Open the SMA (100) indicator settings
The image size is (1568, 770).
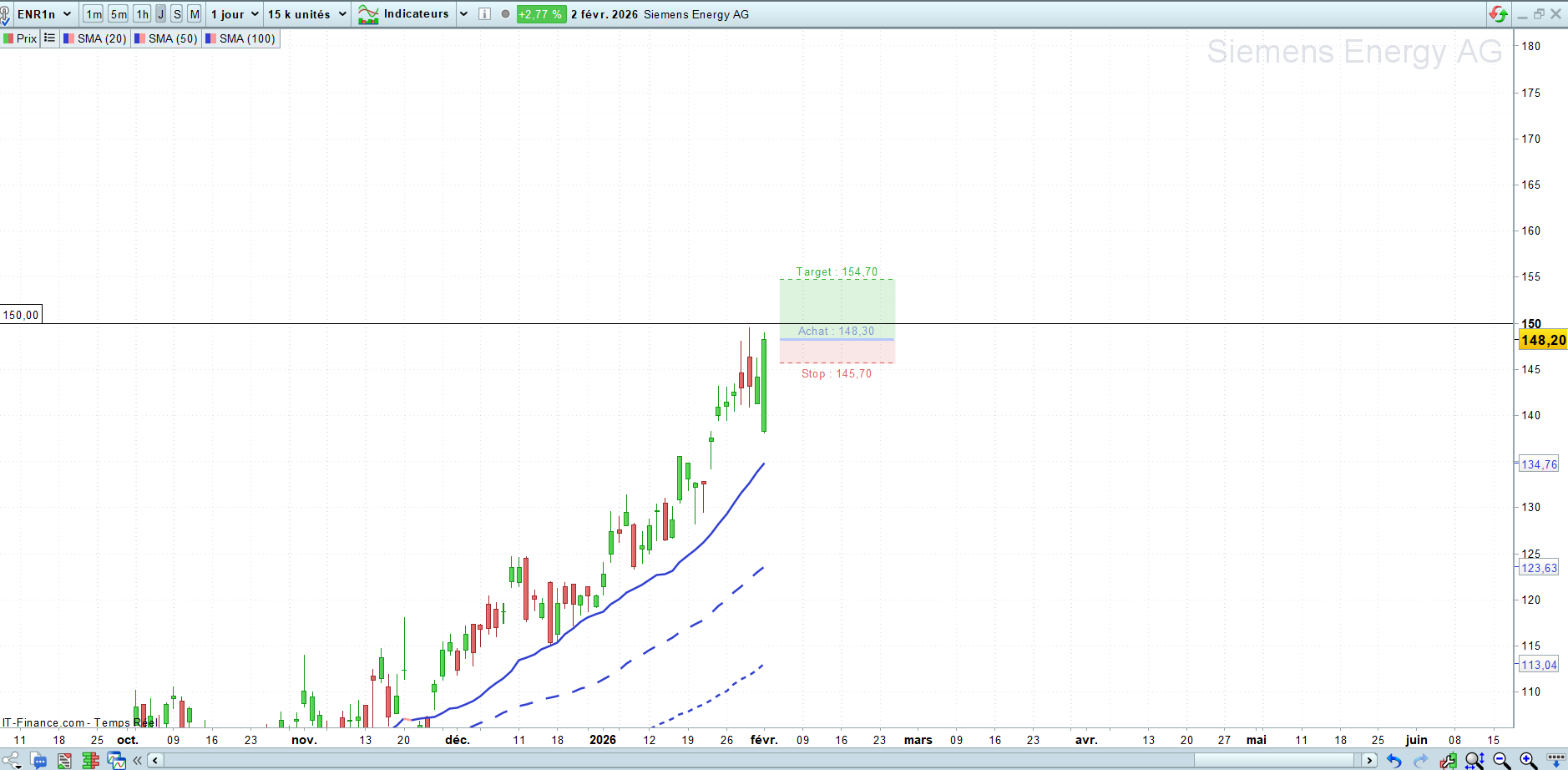click(240, 38)
